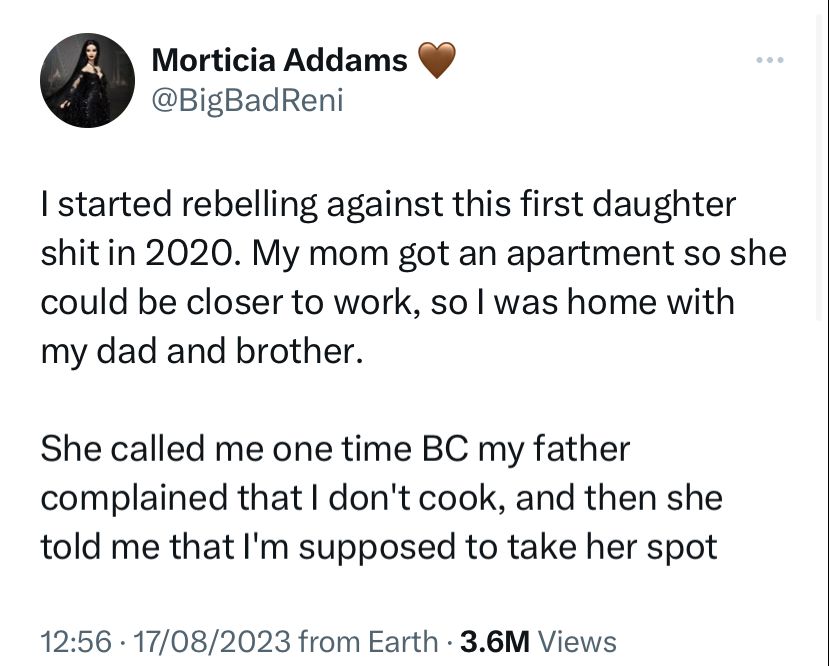The image size is (829, 666).
Task: Click the "from Earth" location text
Action: click(x=368, y=642)
